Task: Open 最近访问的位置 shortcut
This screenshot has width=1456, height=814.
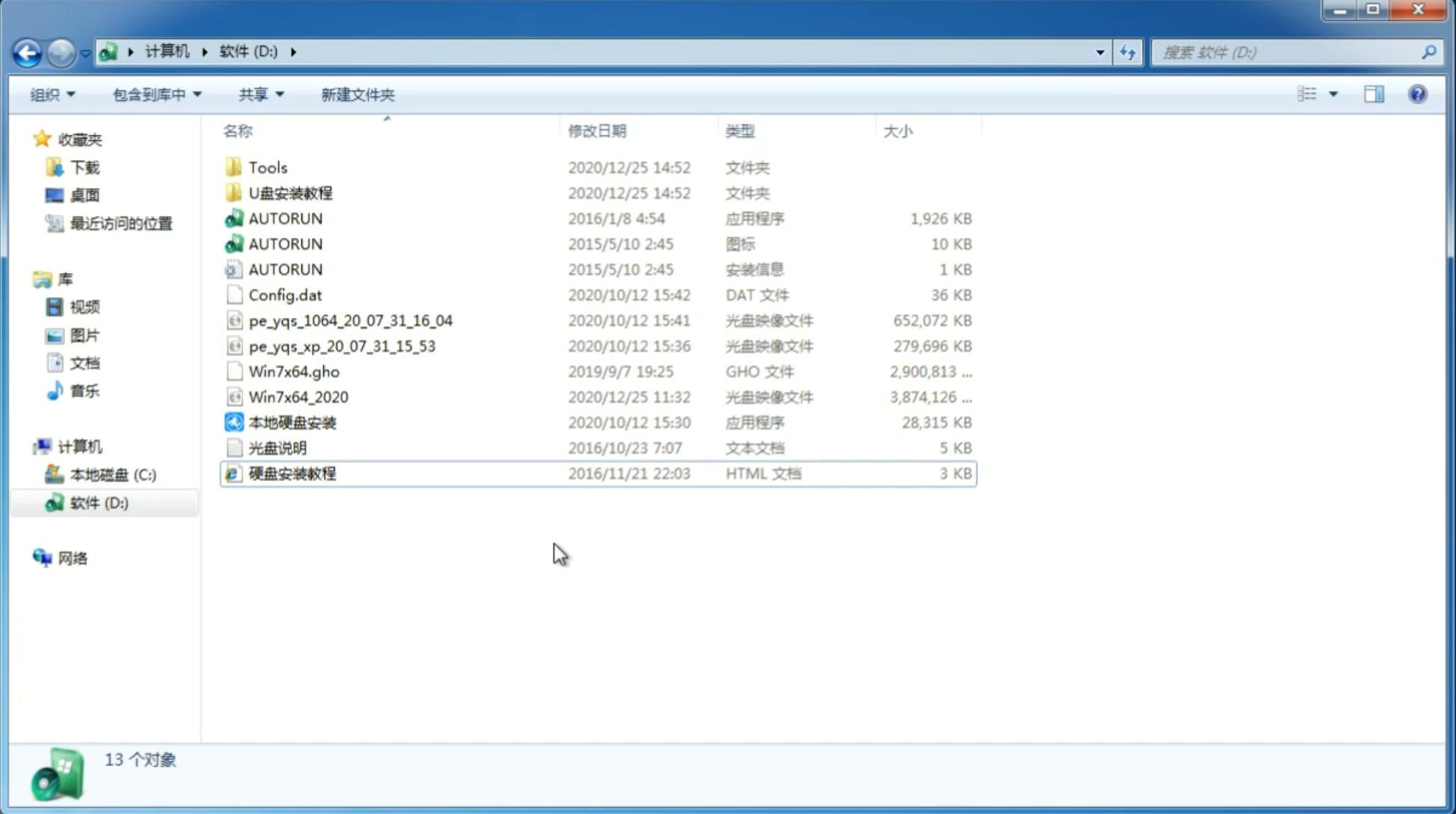Action: tap(120, 222)
